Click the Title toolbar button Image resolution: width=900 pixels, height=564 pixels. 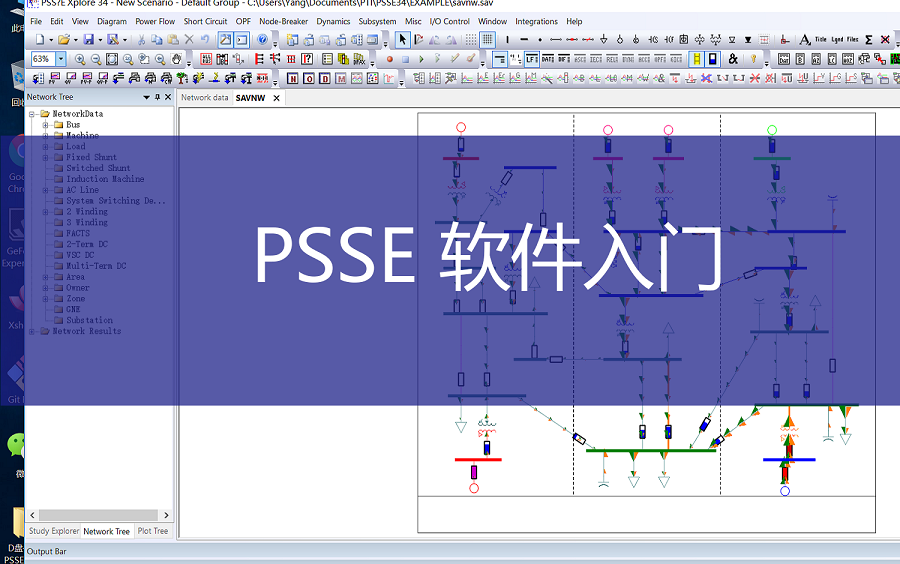coord(821,39)
